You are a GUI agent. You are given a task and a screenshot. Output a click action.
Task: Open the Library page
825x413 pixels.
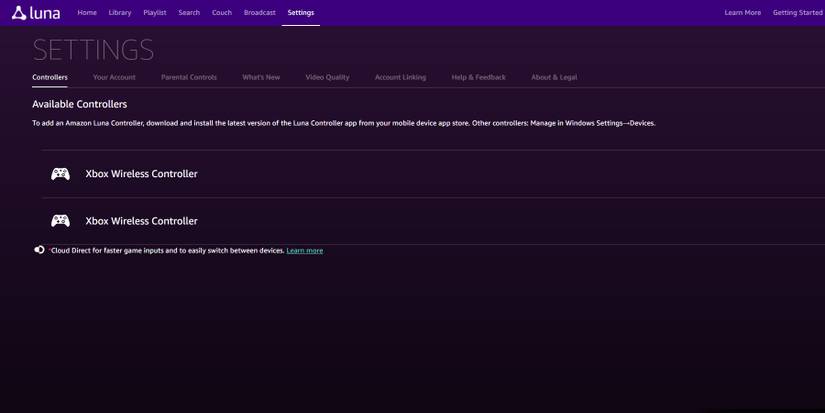click(x=120, y=13)
